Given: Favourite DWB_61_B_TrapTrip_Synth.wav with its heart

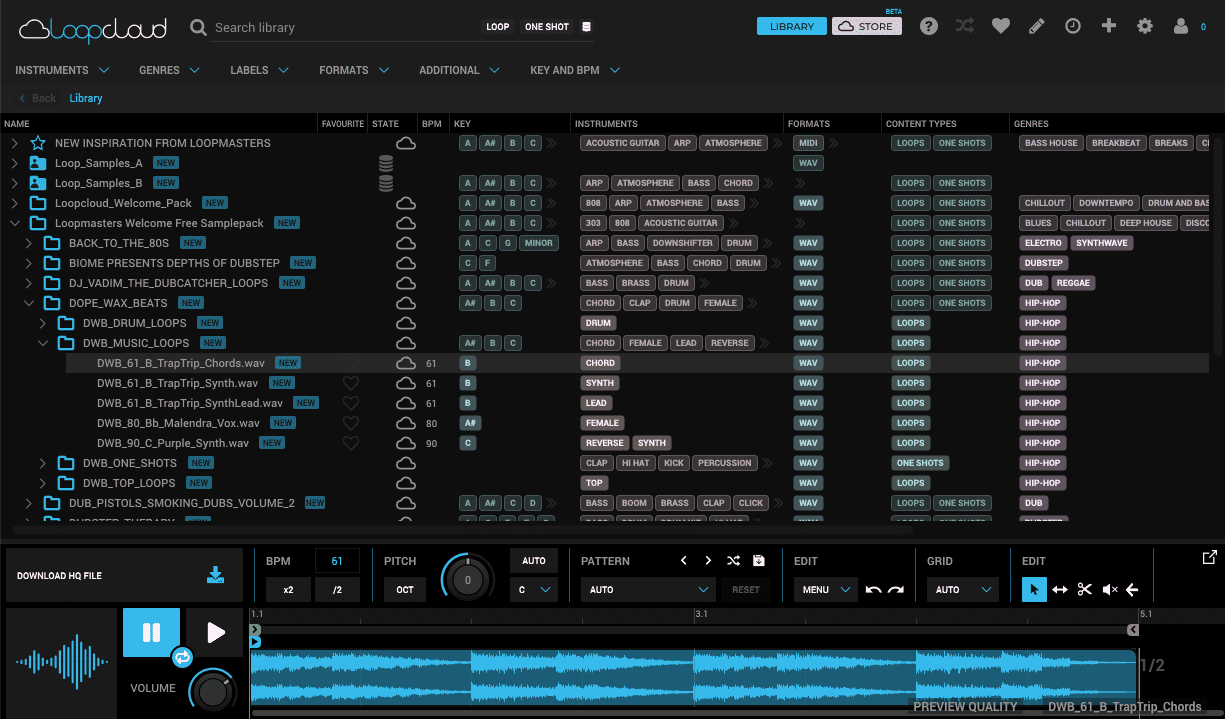Looking at the screenshot, I should (x=350, y=383).
